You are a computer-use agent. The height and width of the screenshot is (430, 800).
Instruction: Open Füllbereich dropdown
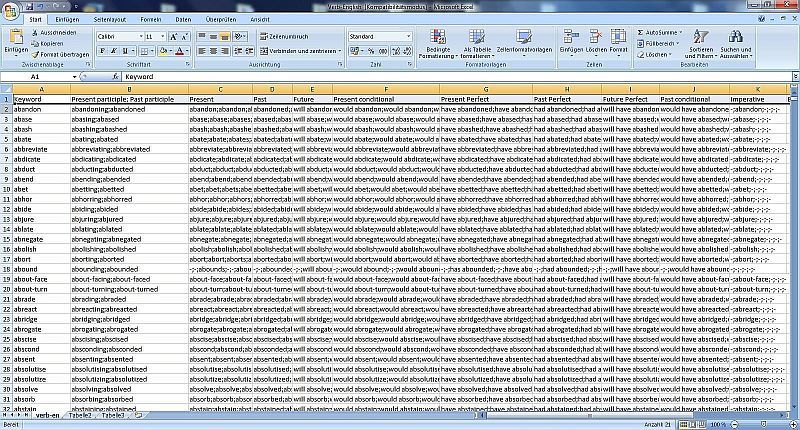pyautogui.click(x=659, y=44)
